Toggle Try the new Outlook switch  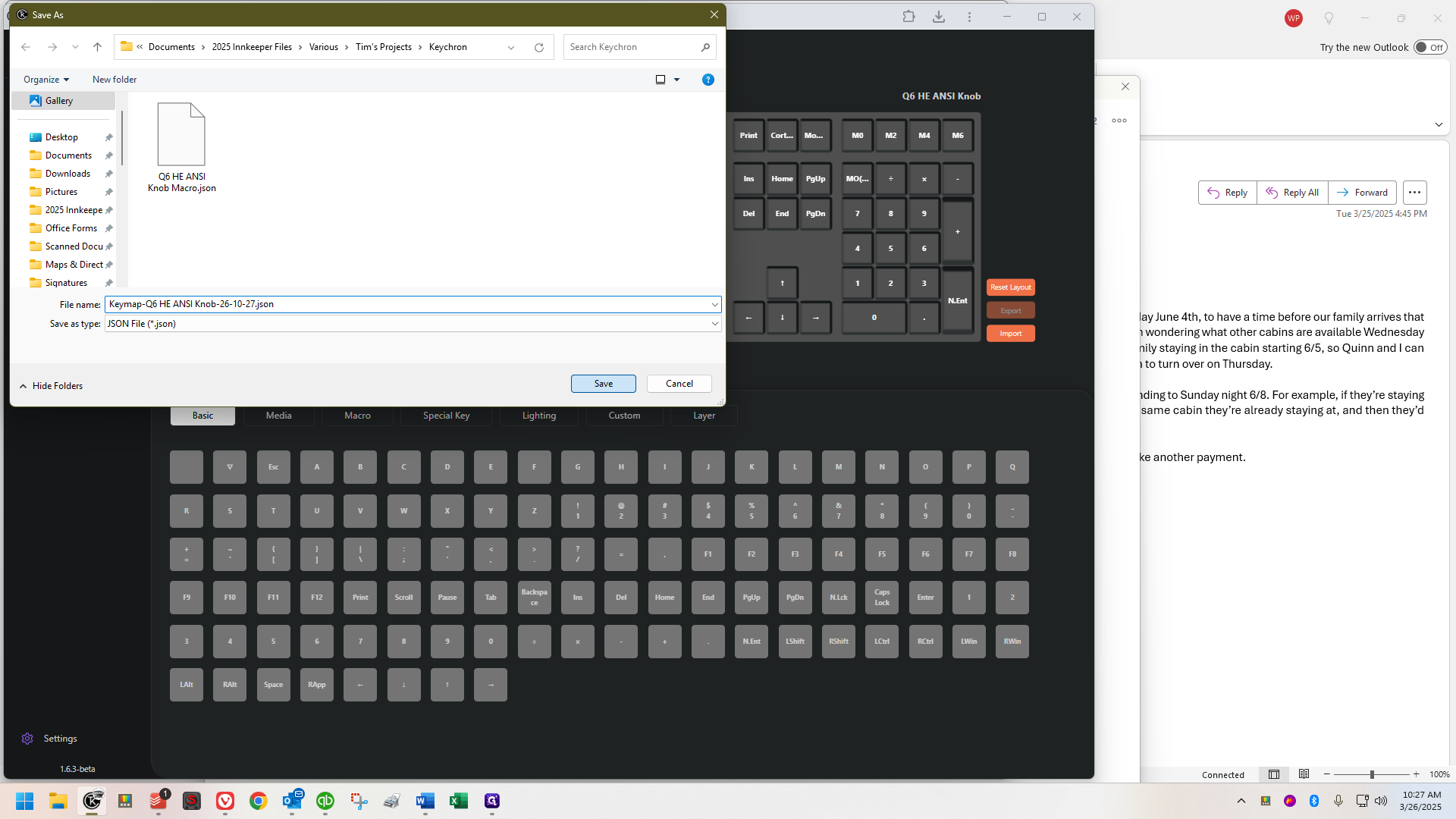tap(1430, 47)
